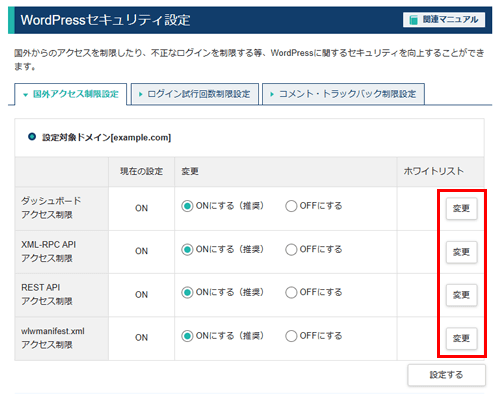Select OFFにする for XML-RPC API アクセス制限
Image resolution: width=500 pixels, height=394 pixels.
(x=291, y=249)
